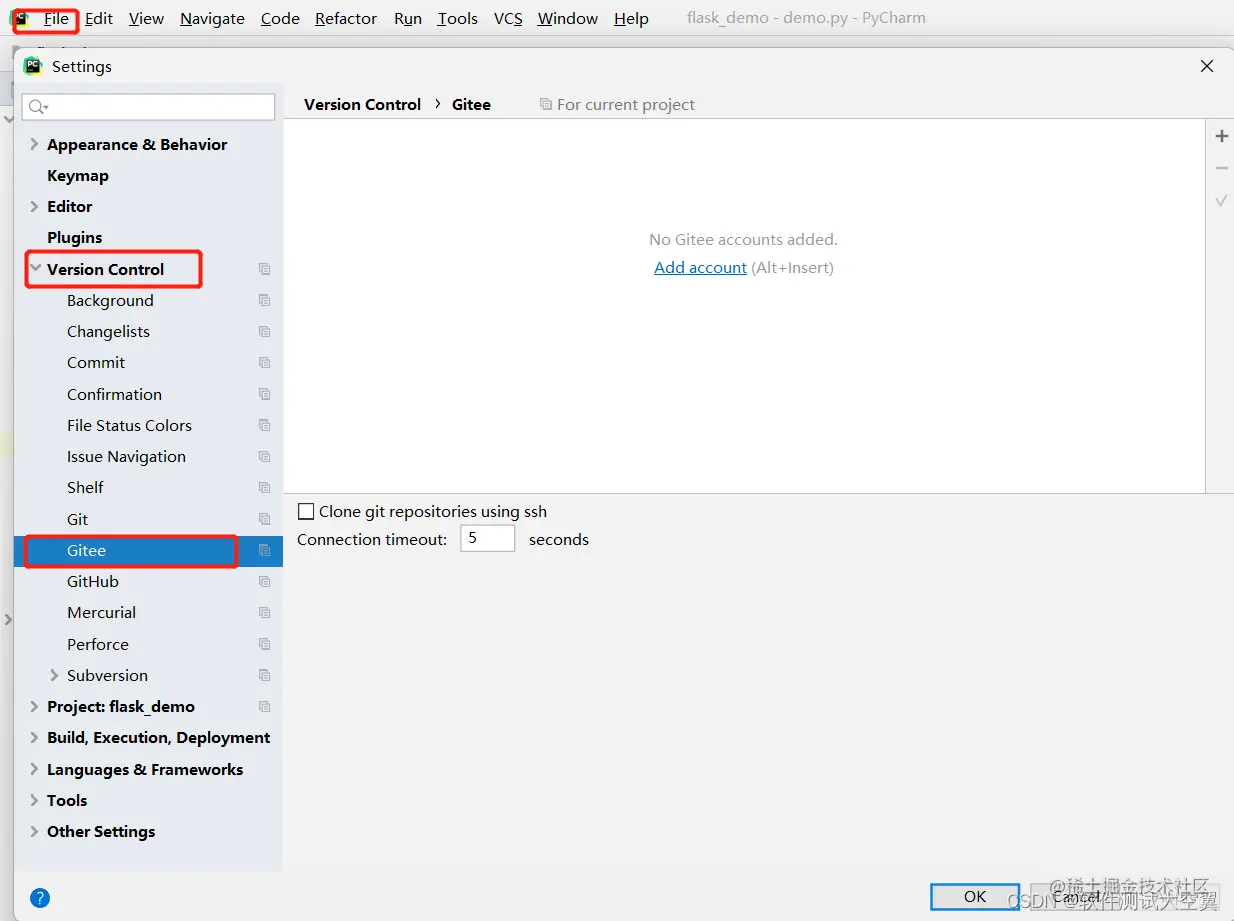The width and height of the screenshot is (1234, 921).
Task: Click the Connection timeout value field
Action: 487,539
